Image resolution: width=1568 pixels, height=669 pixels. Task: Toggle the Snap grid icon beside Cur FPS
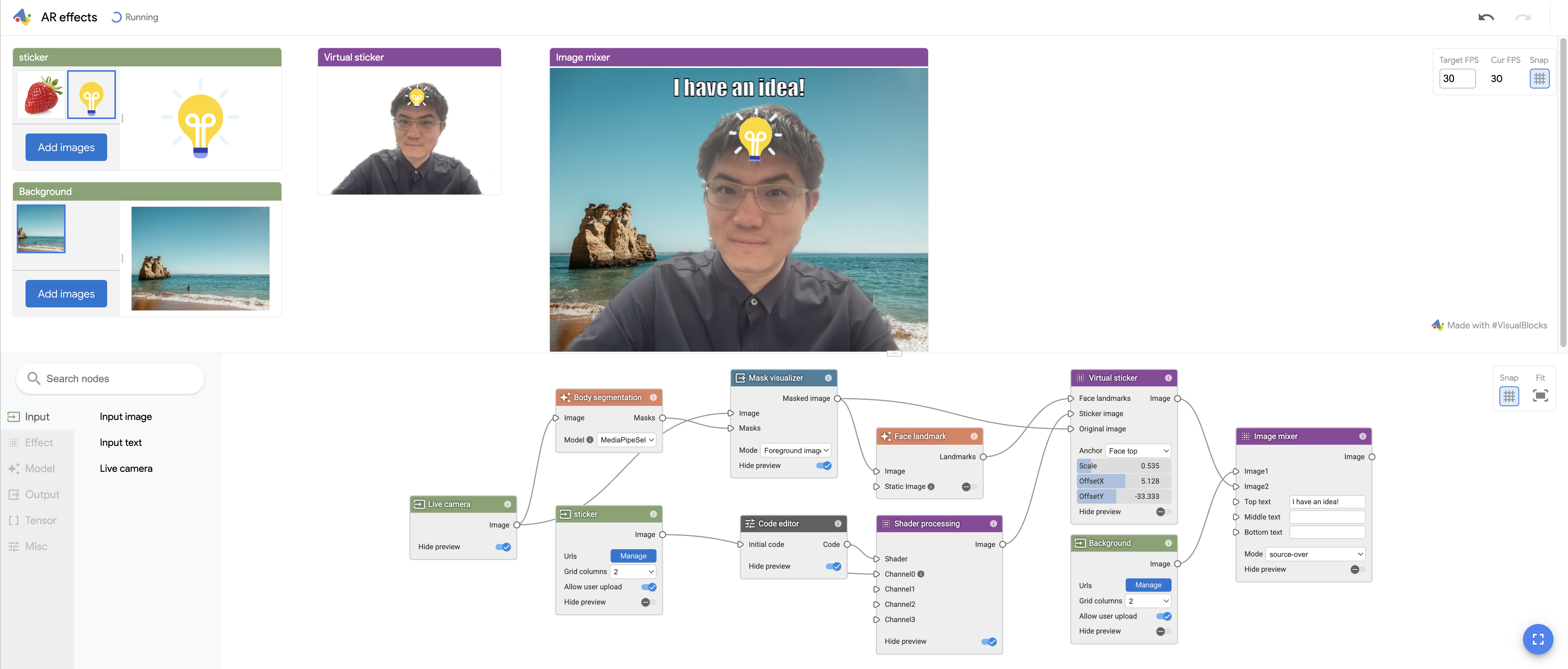1539,79
